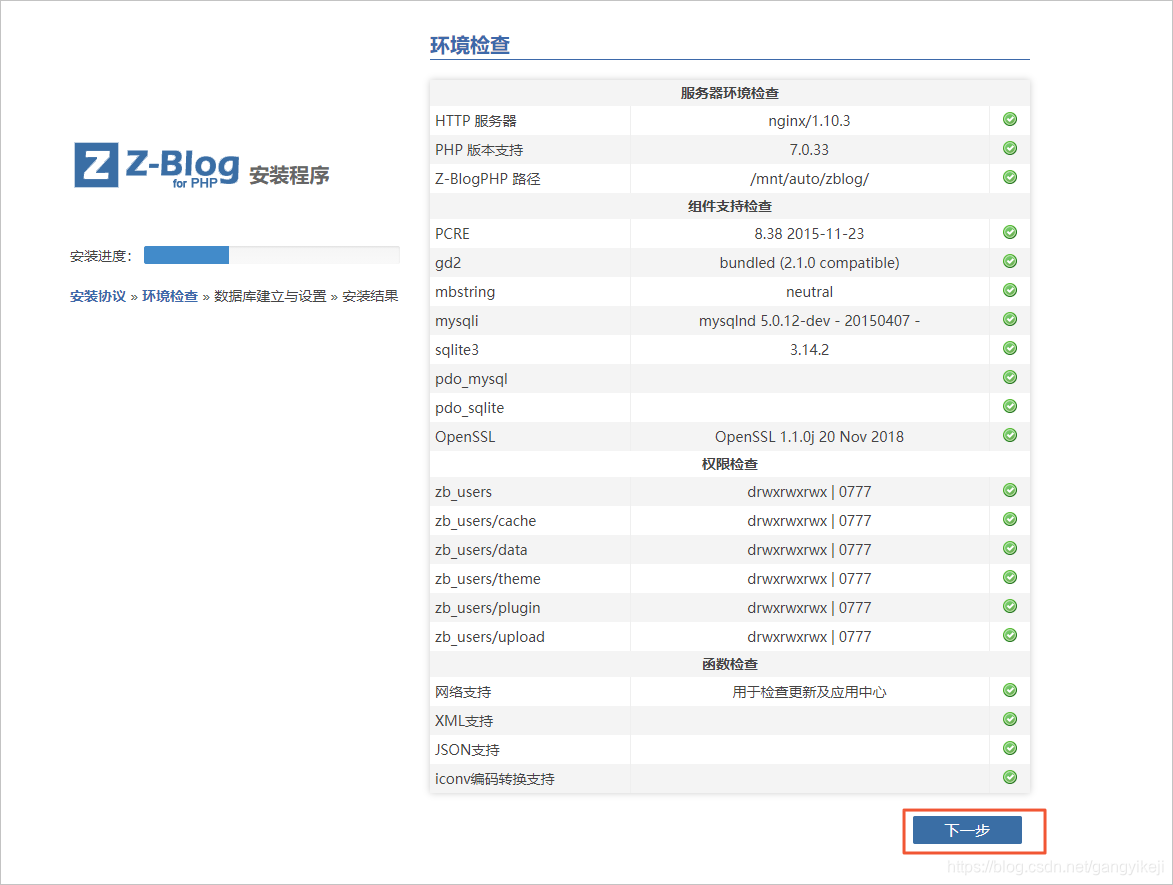The width and height of the screenshot is (1173, 885).
Task: Click the zb_users/upload label
Action: point(490,637)
